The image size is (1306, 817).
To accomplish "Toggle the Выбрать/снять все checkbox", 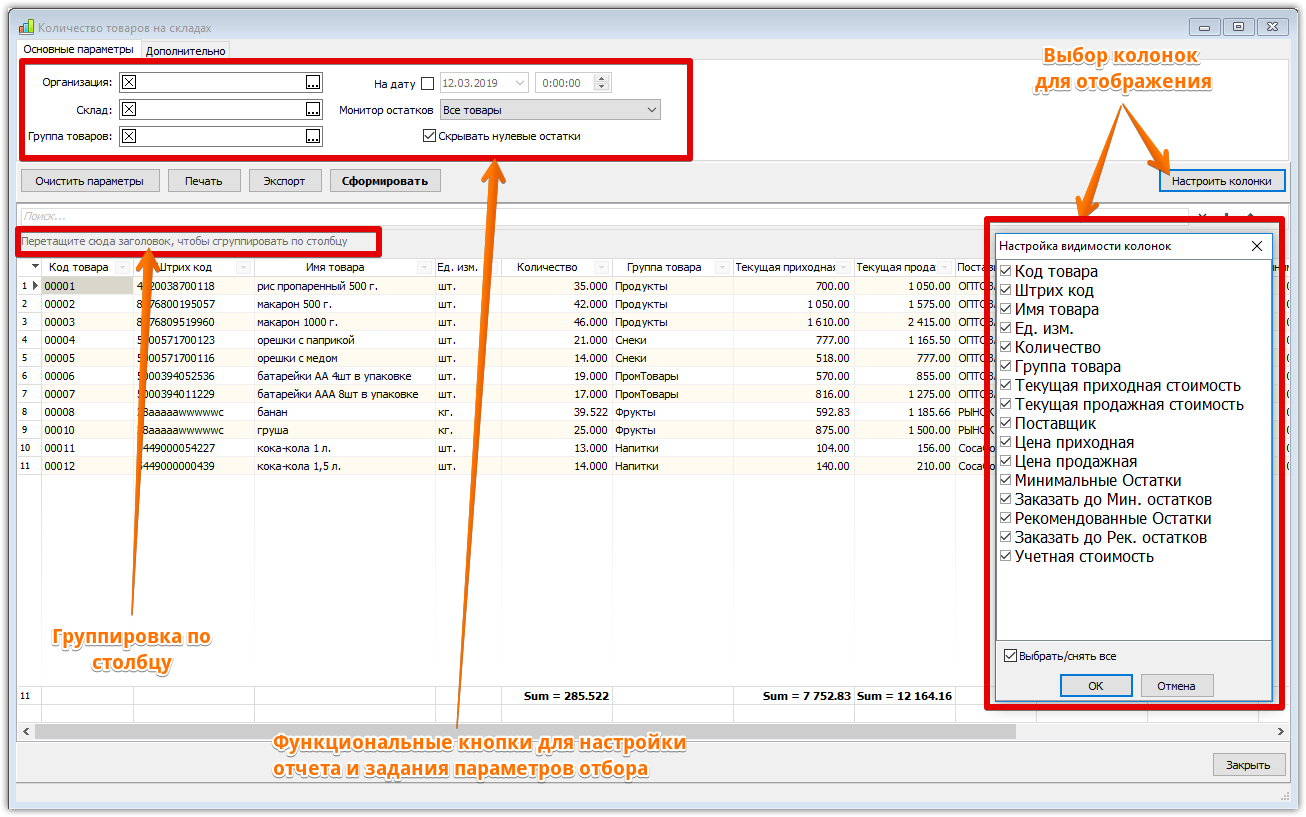I will [1011, 656].
